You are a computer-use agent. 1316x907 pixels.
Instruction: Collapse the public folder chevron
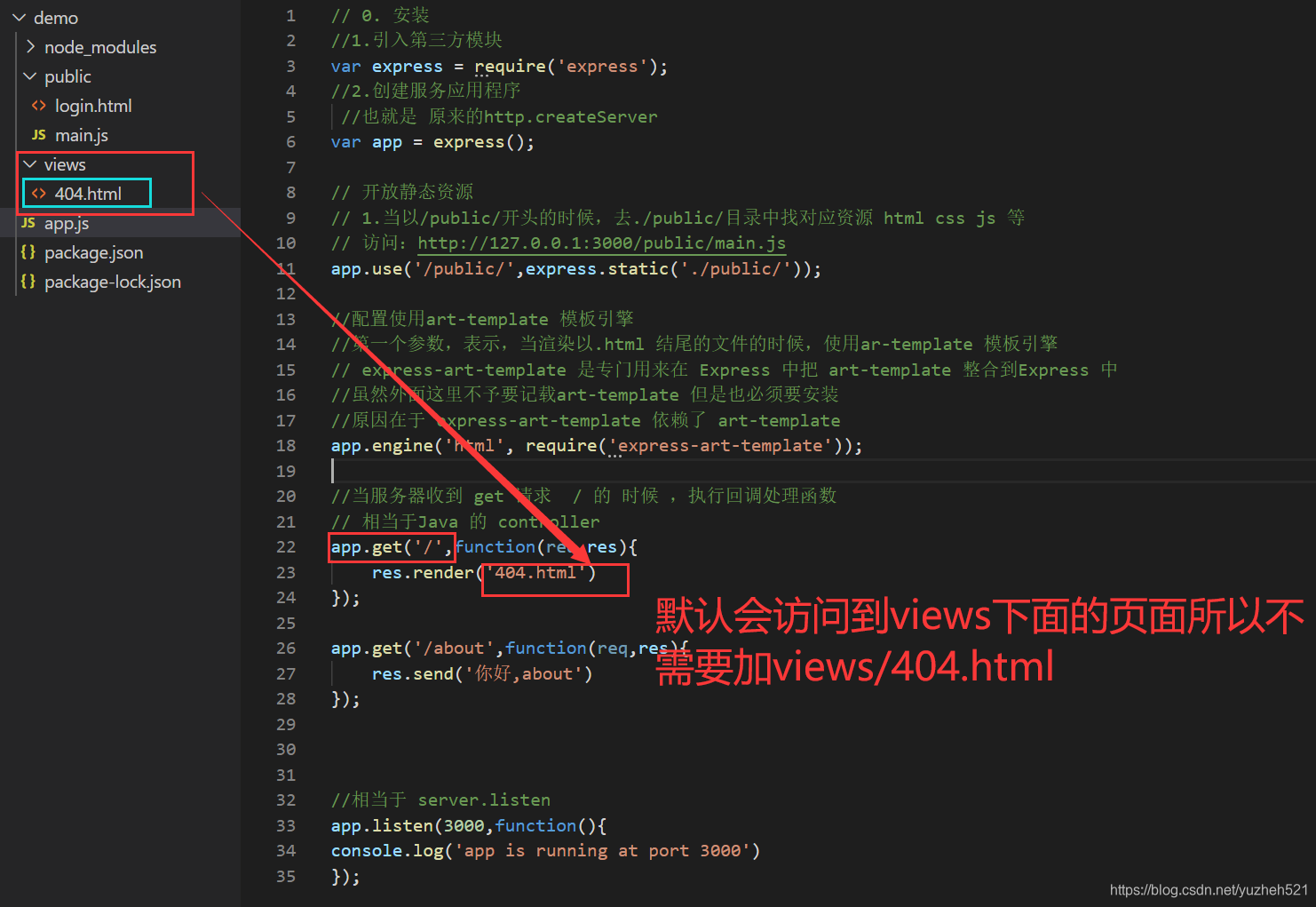[30, 76]
